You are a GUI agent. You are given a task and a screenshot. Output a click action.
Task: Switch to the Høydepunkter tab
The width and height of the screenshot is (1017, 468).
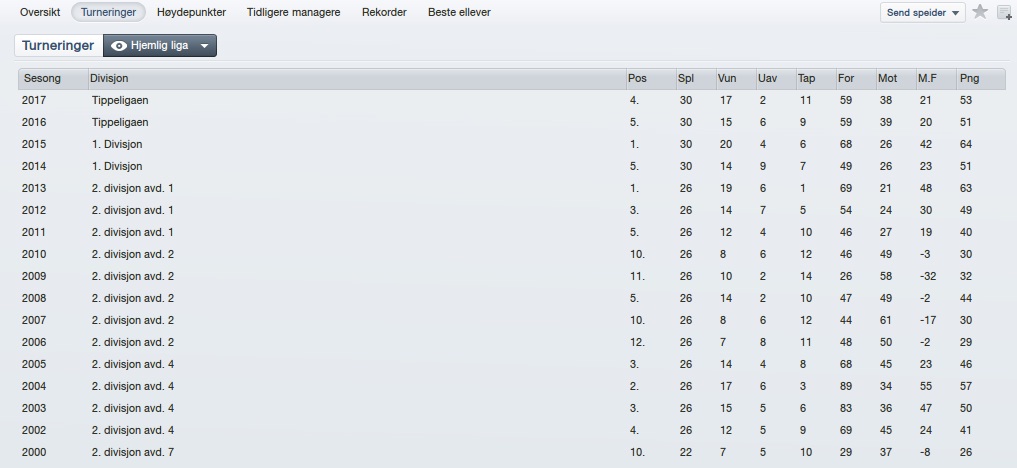pyautogui.click(x=191, y=12)
